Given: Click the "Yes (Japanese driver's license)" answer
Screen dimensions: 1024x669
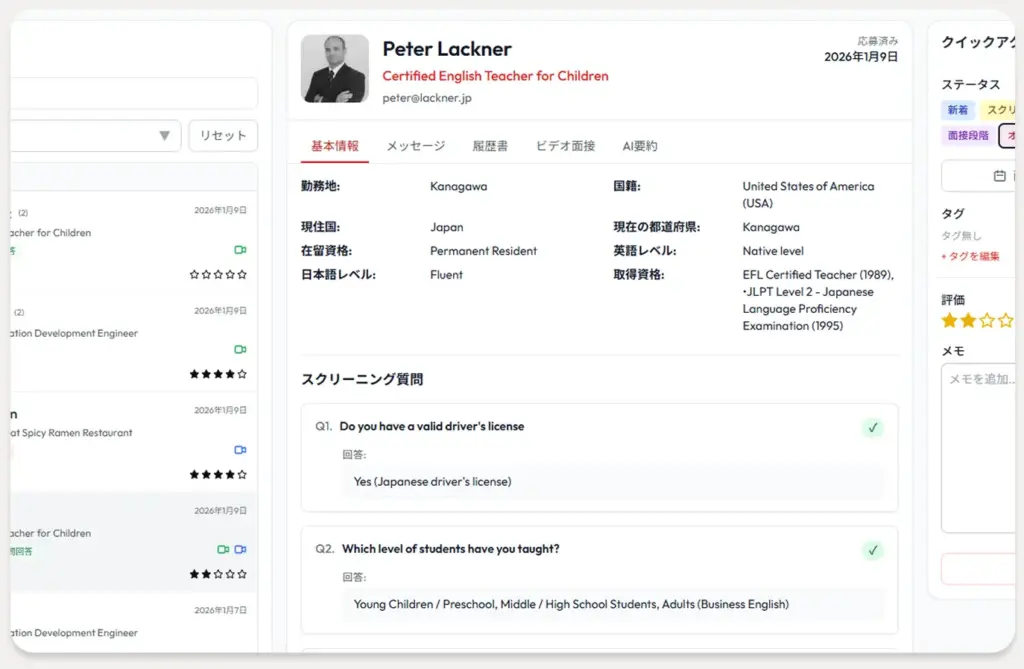Looking at the screenshot, I should click(x=432, y=481).
